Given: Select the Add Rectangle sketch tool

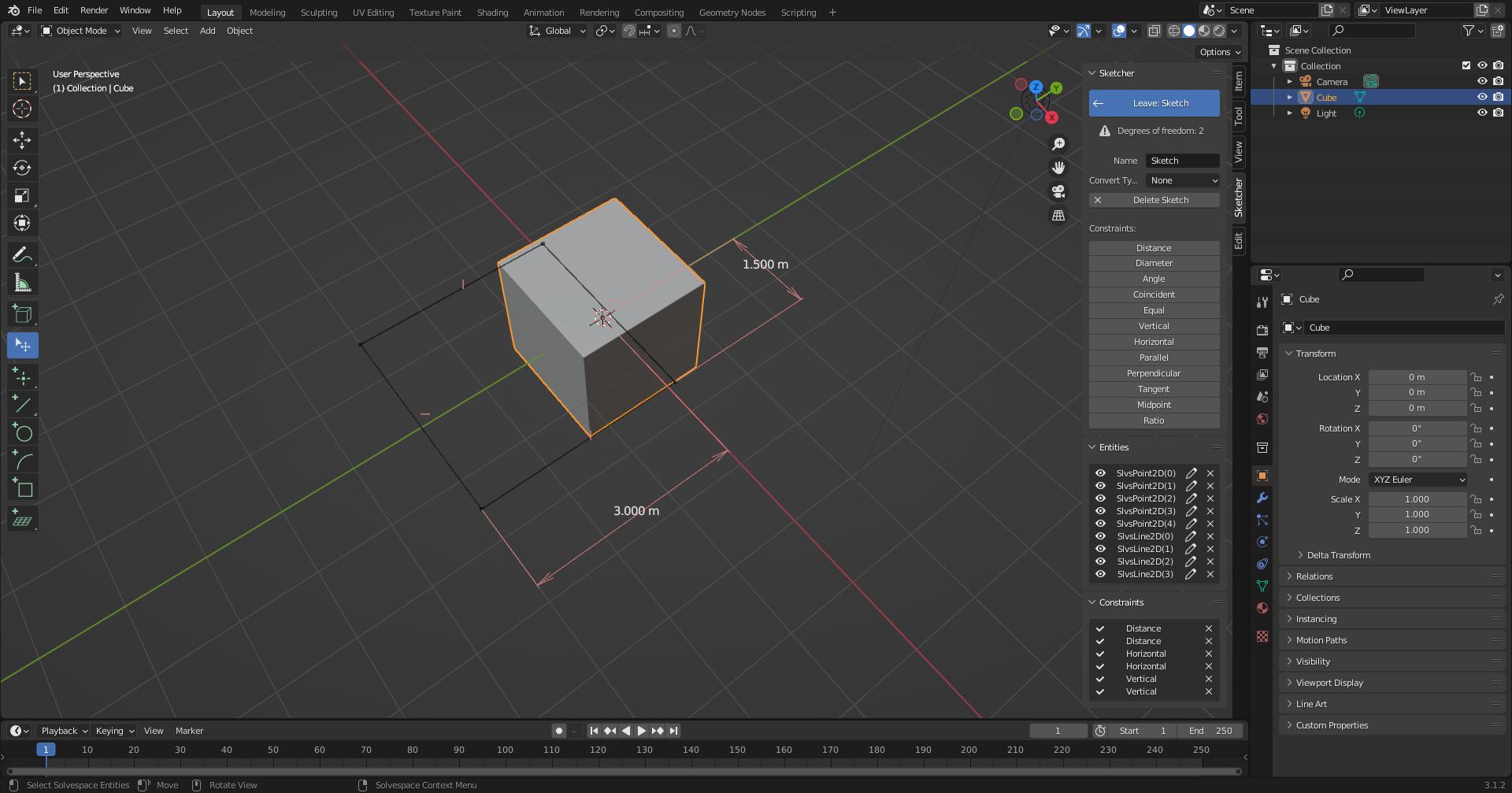Looking at the screenshot, I should [x=22, y=488].
